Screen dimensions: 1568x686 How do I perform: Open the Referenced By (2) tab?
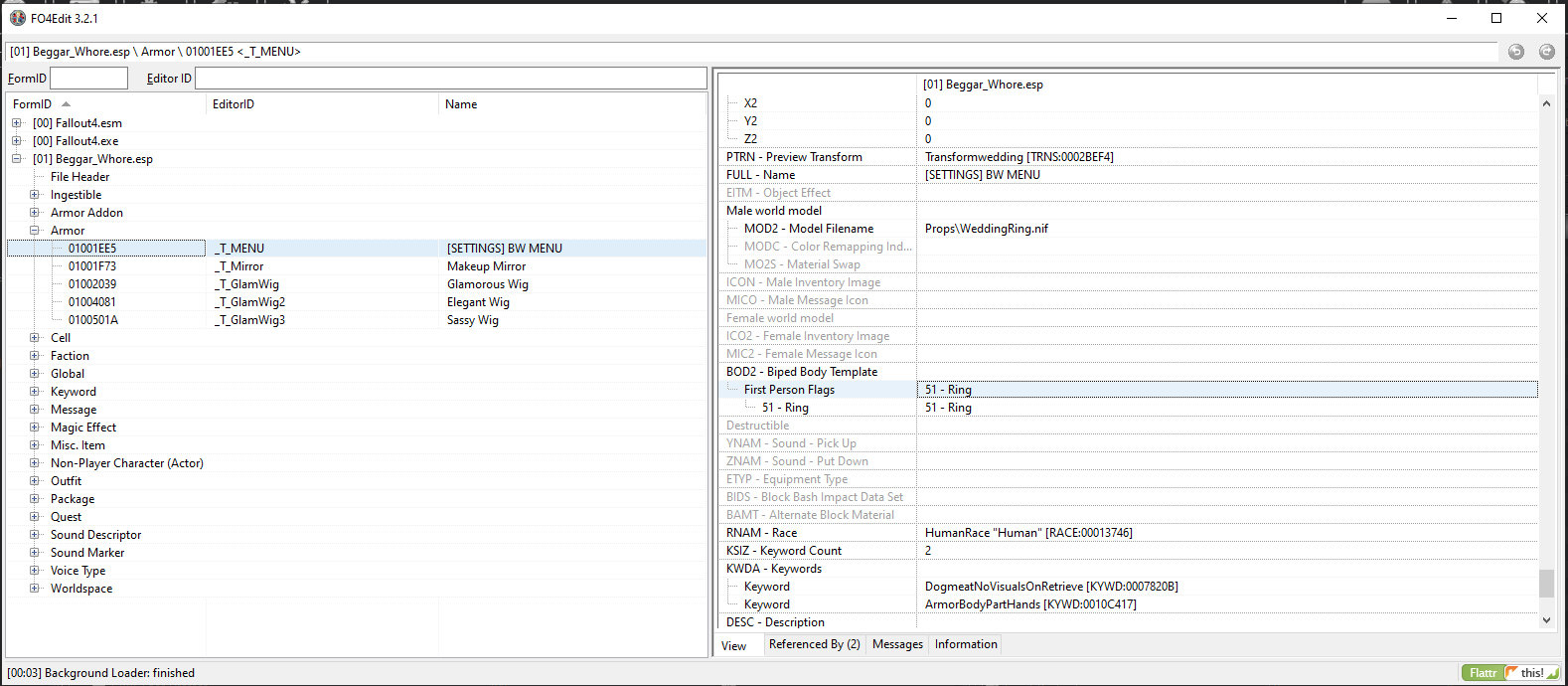[815, 644]
